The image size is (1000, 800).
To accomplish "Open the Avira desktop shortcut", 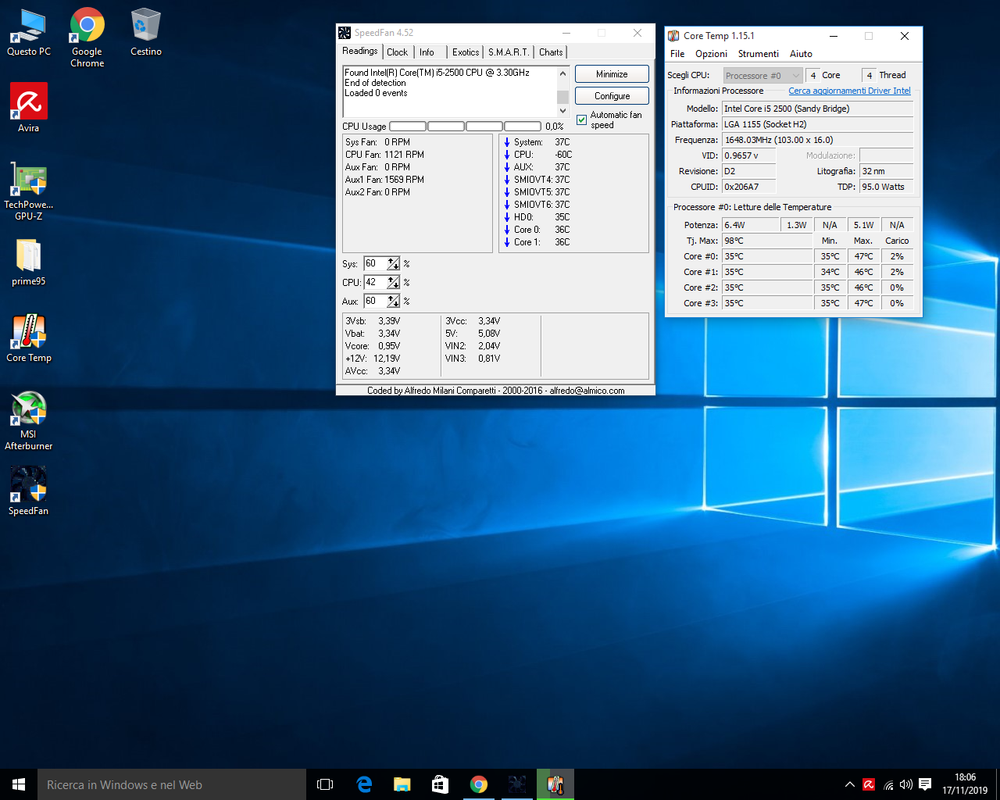I will (x=29, y=107).
